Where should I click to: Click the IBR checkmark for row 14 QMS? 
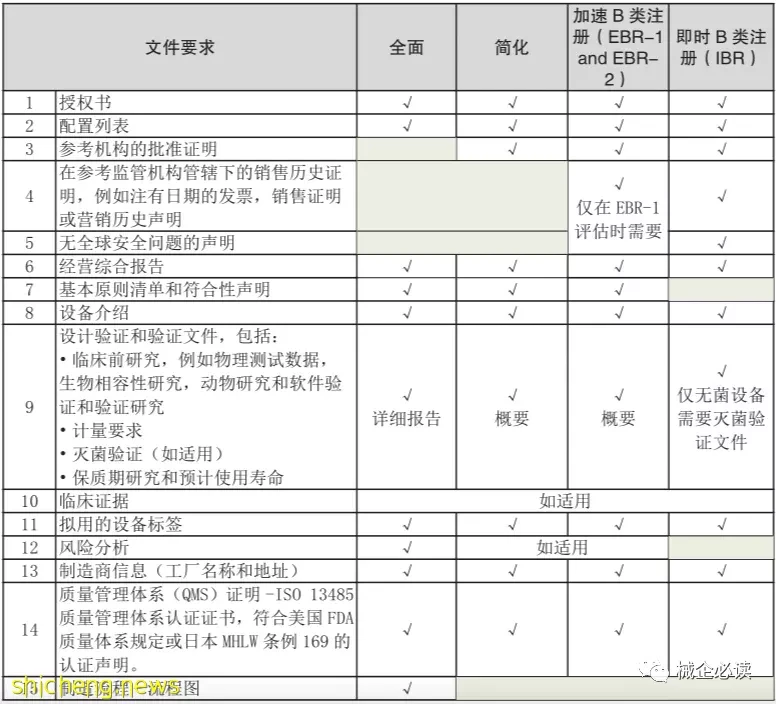click(x=723, y=629)
